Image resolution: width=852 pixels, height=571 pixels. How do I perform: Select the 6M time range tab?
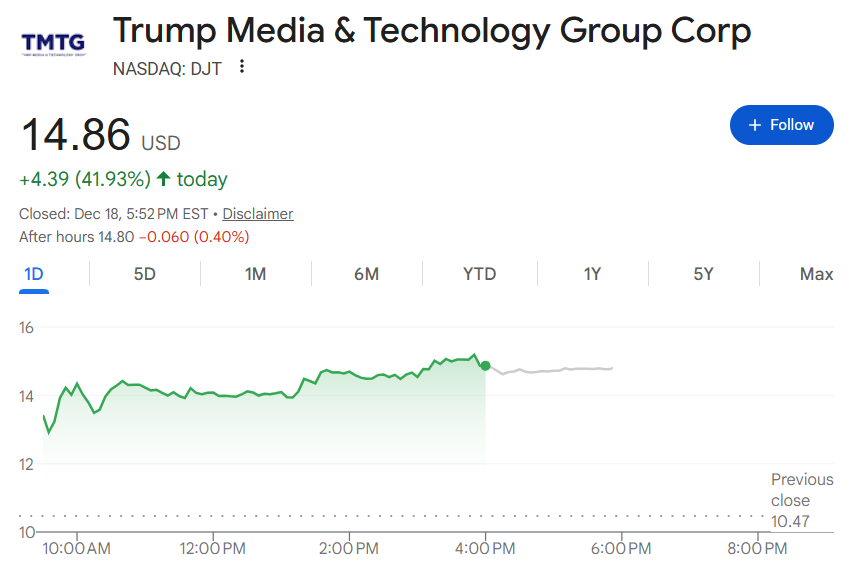click(x=366, y=274)
